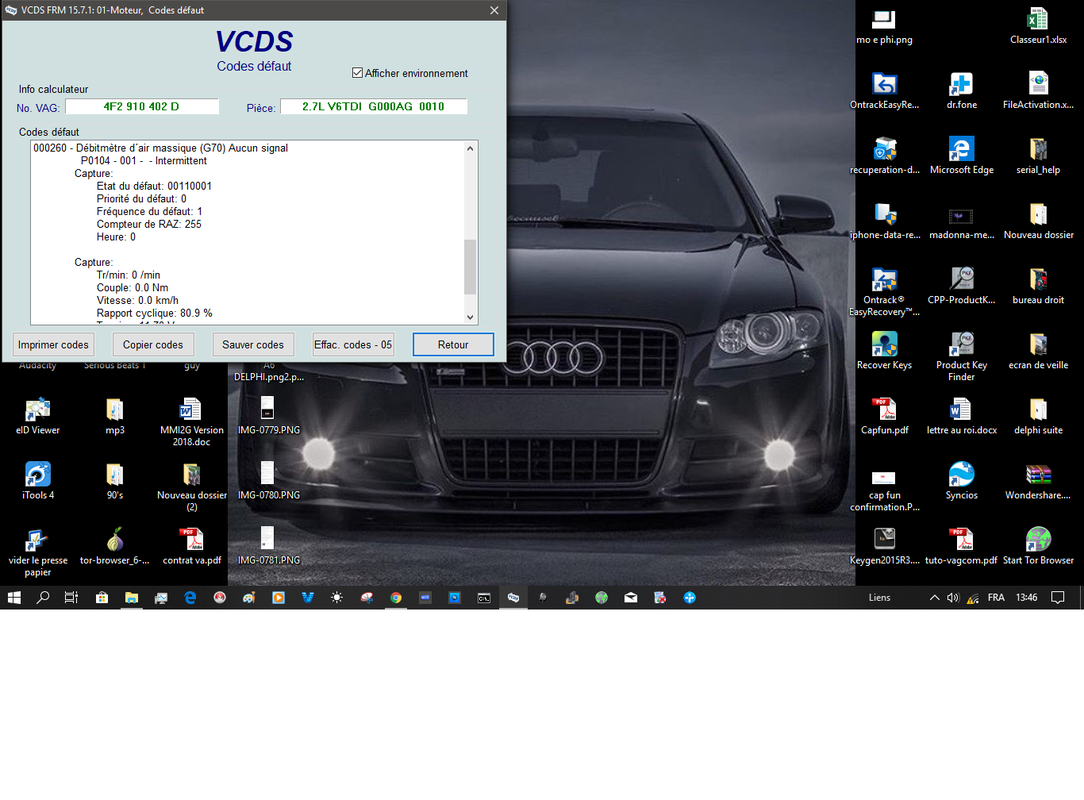
Task: Select the Syncios desktop icon
Action: pyautogui.click(x=962, y=482)
